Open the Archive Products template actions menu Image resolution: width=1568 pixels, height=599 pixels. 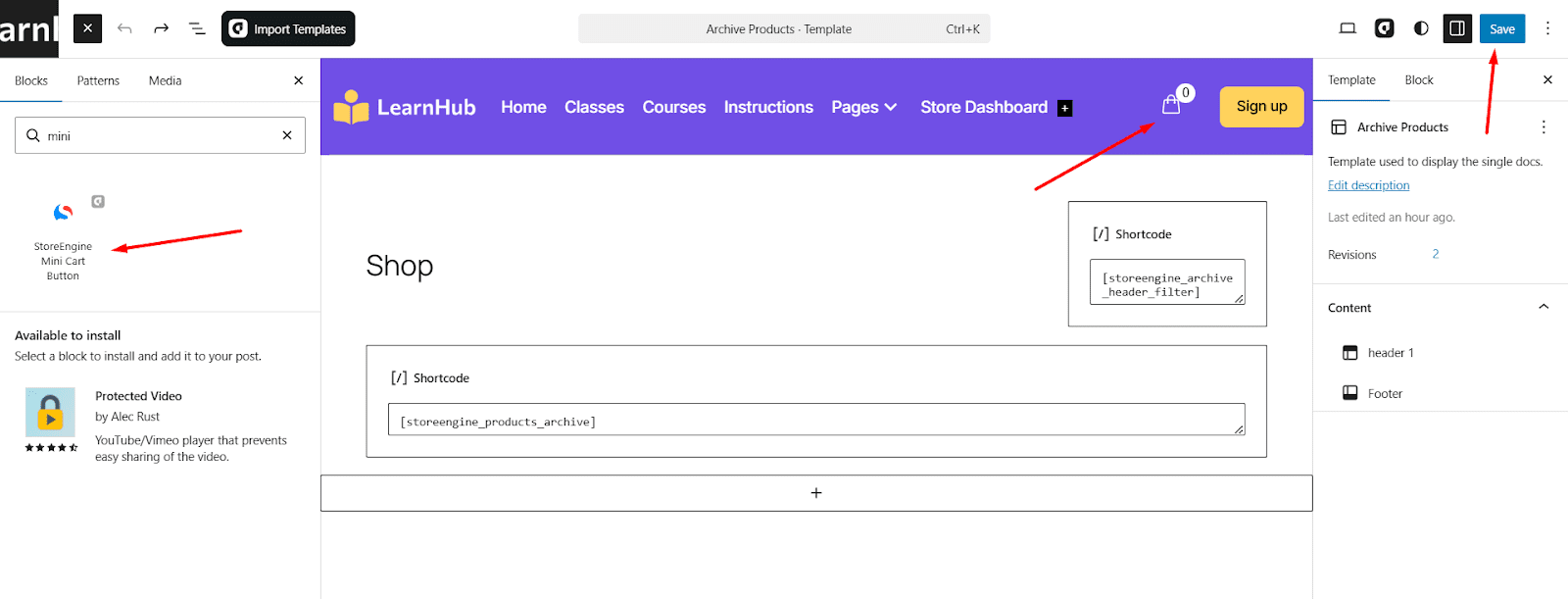tap(1543, 127)
